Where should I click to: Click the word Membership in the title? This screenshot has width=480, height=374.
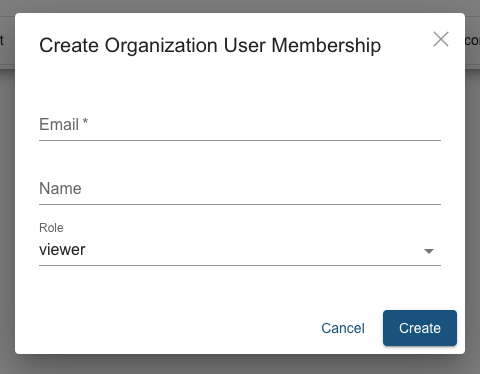click(x=326, y=45)
